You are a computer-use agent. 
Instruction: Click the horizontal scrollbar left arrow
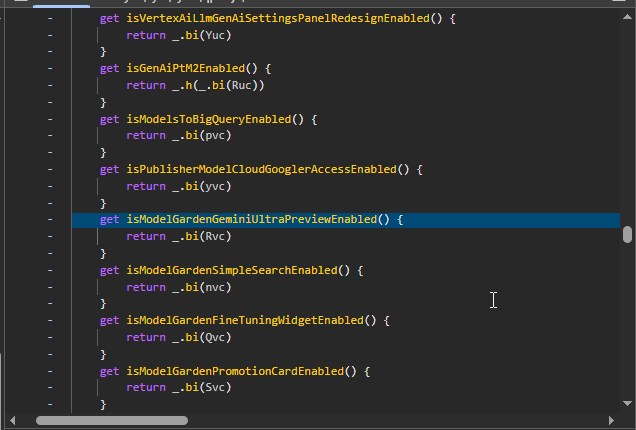(13, 420)
